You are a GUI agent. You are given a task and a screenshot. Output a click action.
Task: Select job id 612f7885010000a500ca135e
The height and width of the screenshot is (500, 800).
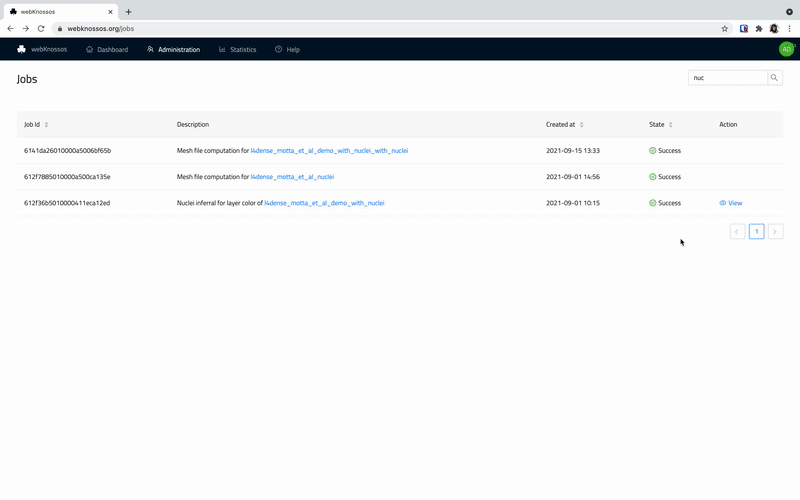(67, 177)
